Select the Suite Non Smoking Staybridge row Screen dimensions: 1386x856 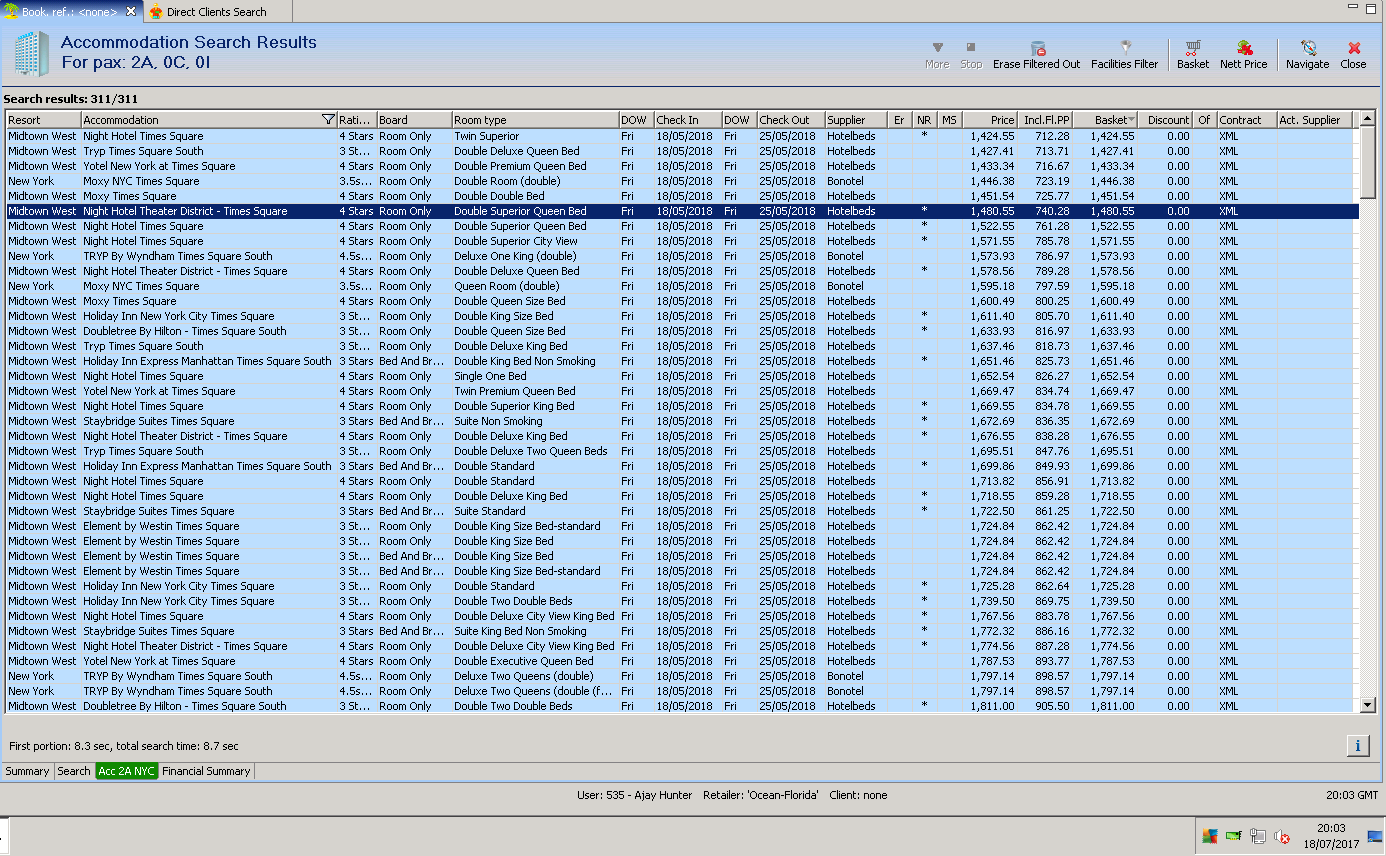point(682,421)
